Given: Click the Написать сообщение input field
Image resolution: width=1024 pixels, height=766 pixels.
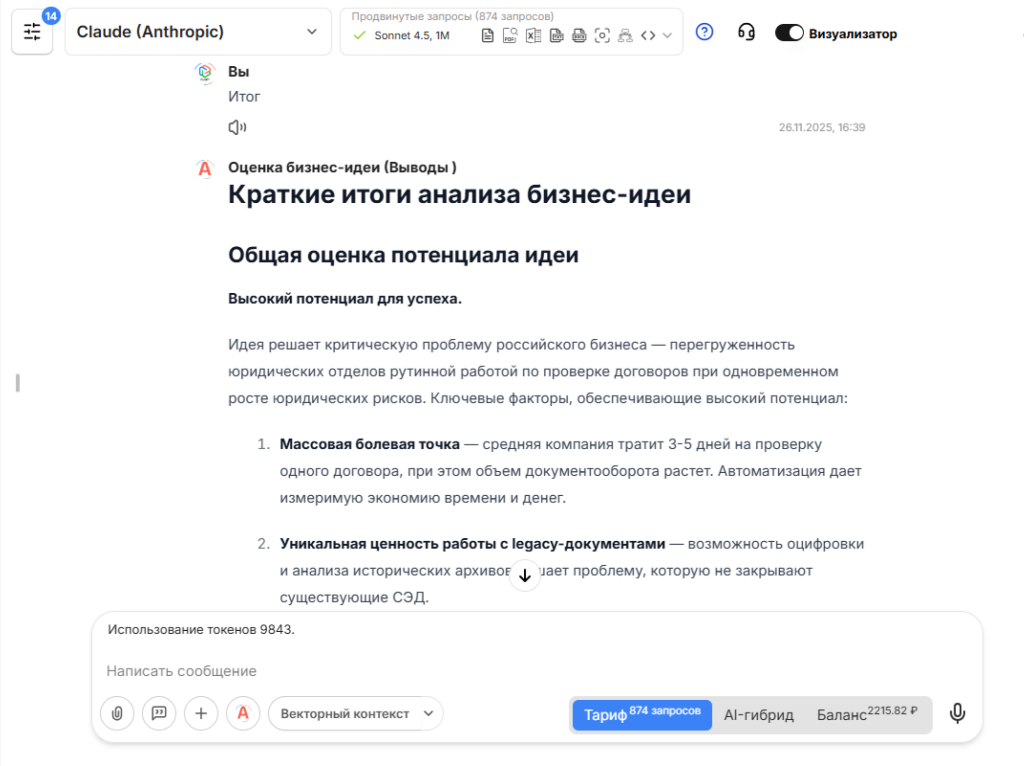Looking at the screenshot, I should click(x=300, y=670).
